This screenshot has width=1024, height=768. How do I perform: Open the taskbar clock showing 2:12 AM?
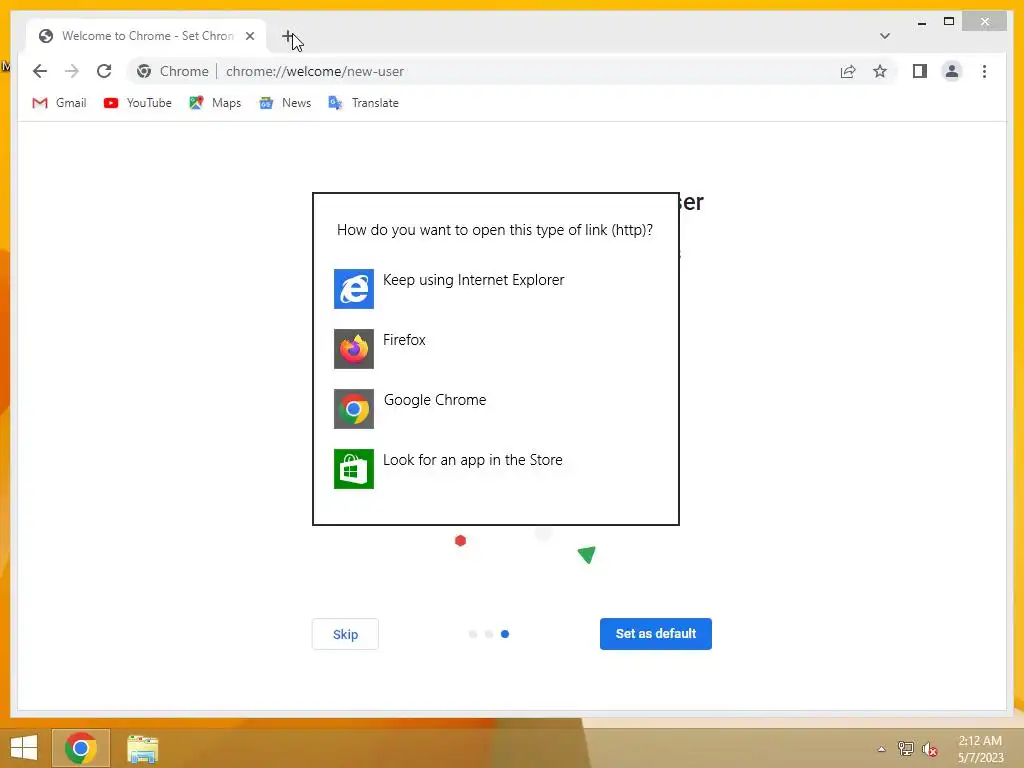pos(980,749)
